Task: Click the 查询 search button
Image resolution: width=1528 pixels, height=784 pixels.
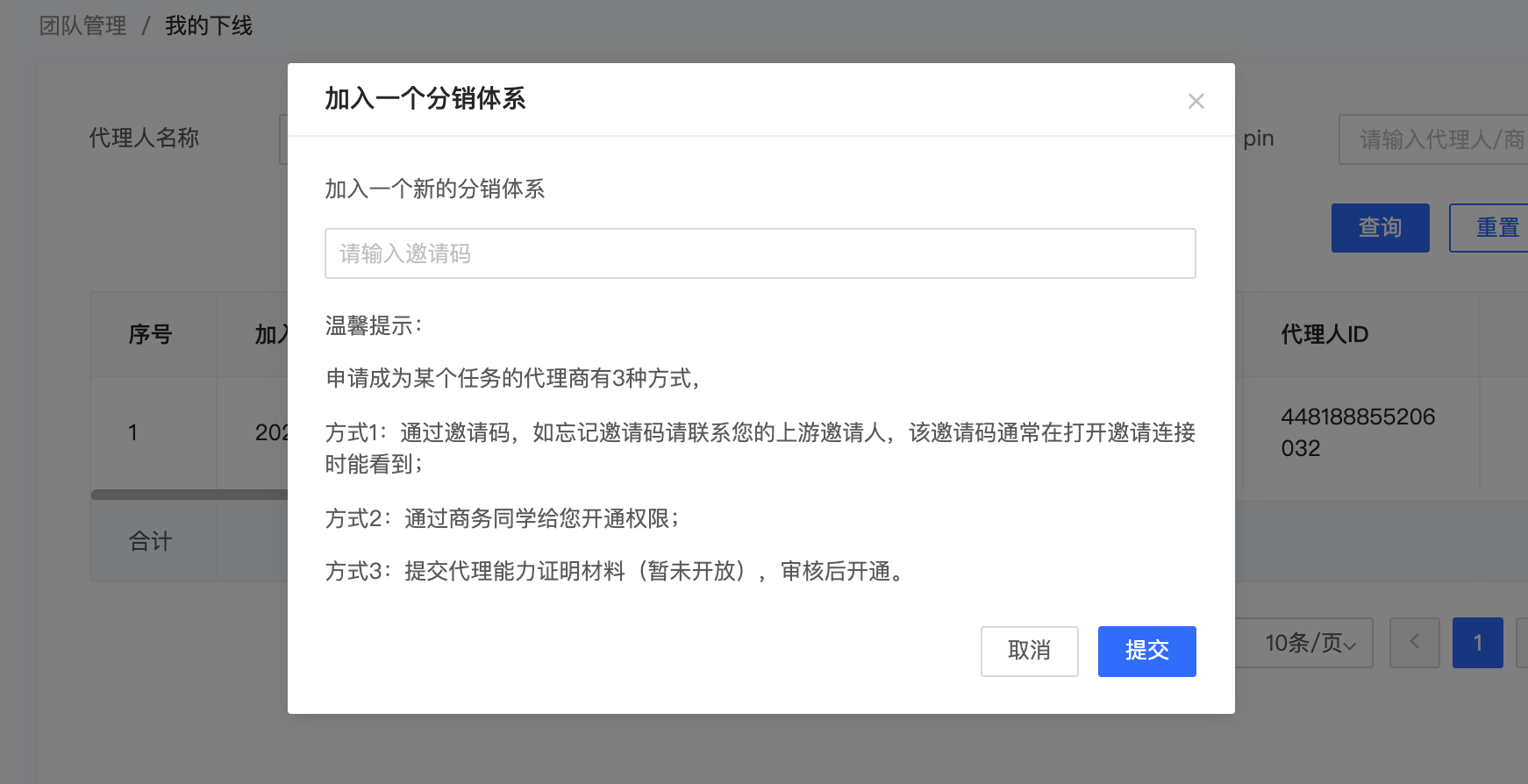Action: (1380, 228)
